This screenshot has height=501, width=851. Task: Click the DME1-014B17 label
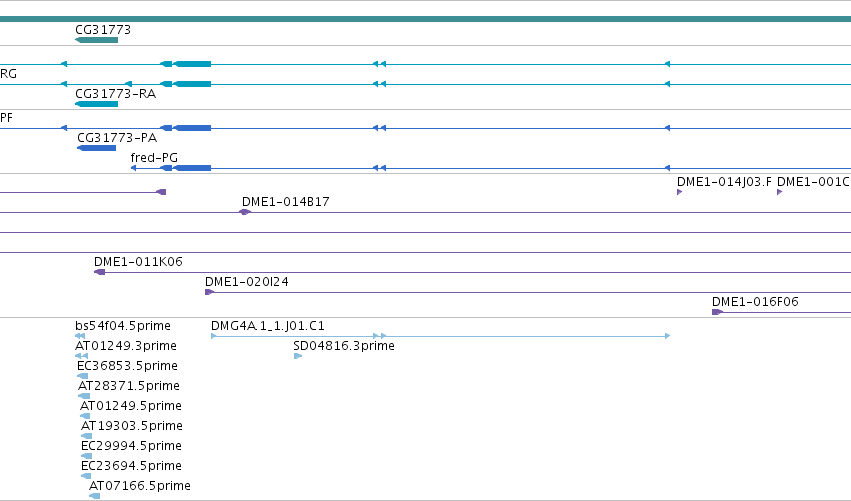(286, 202)
